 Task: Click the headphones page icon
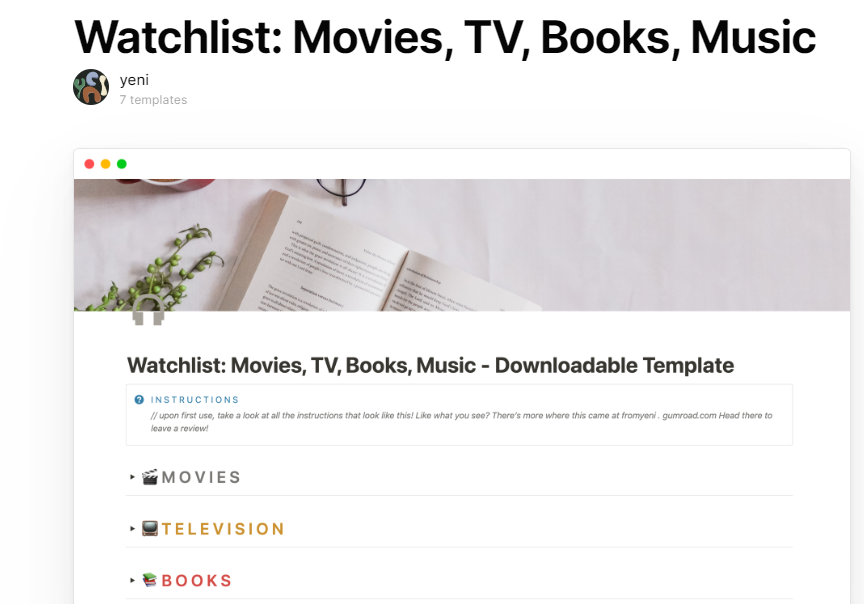click(x=148, y=310)
